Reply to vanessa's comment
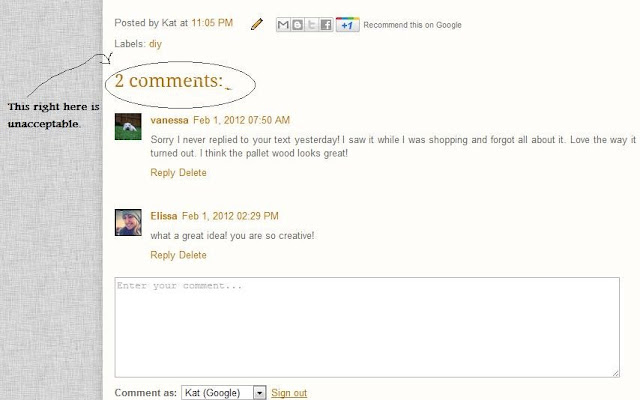 (162, 173)
